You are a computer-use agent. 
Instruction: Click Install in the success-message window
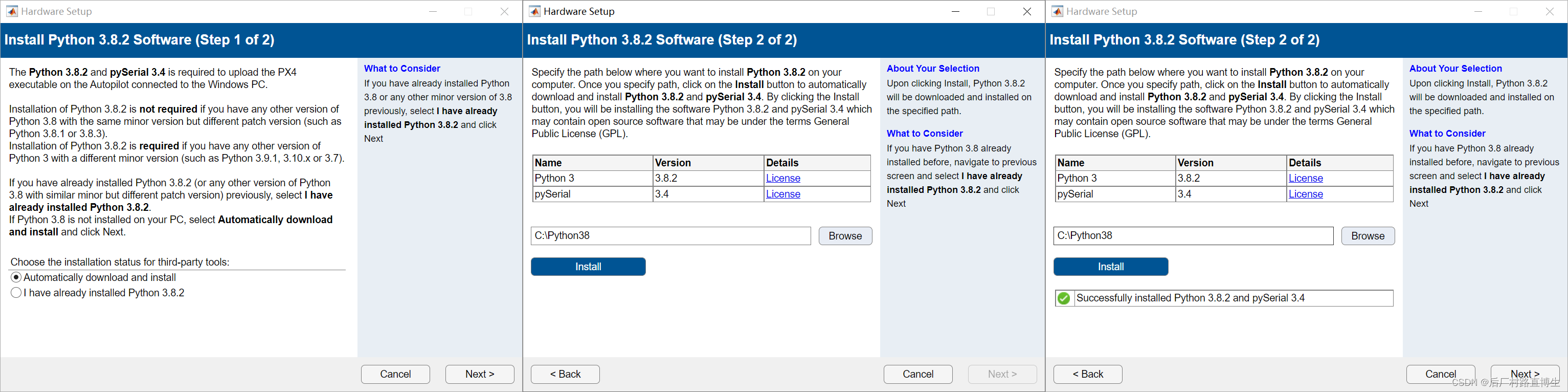click(x=1111, y=267)
